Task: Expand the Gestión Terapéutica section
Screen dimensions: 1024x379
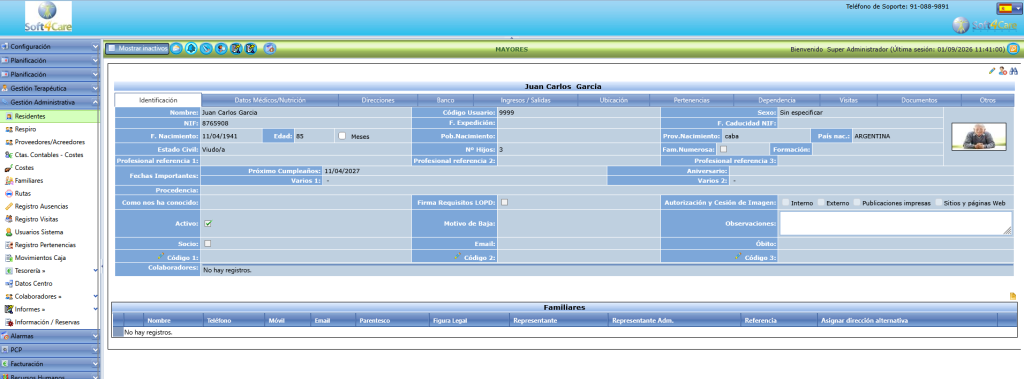Action: [50, 88]
